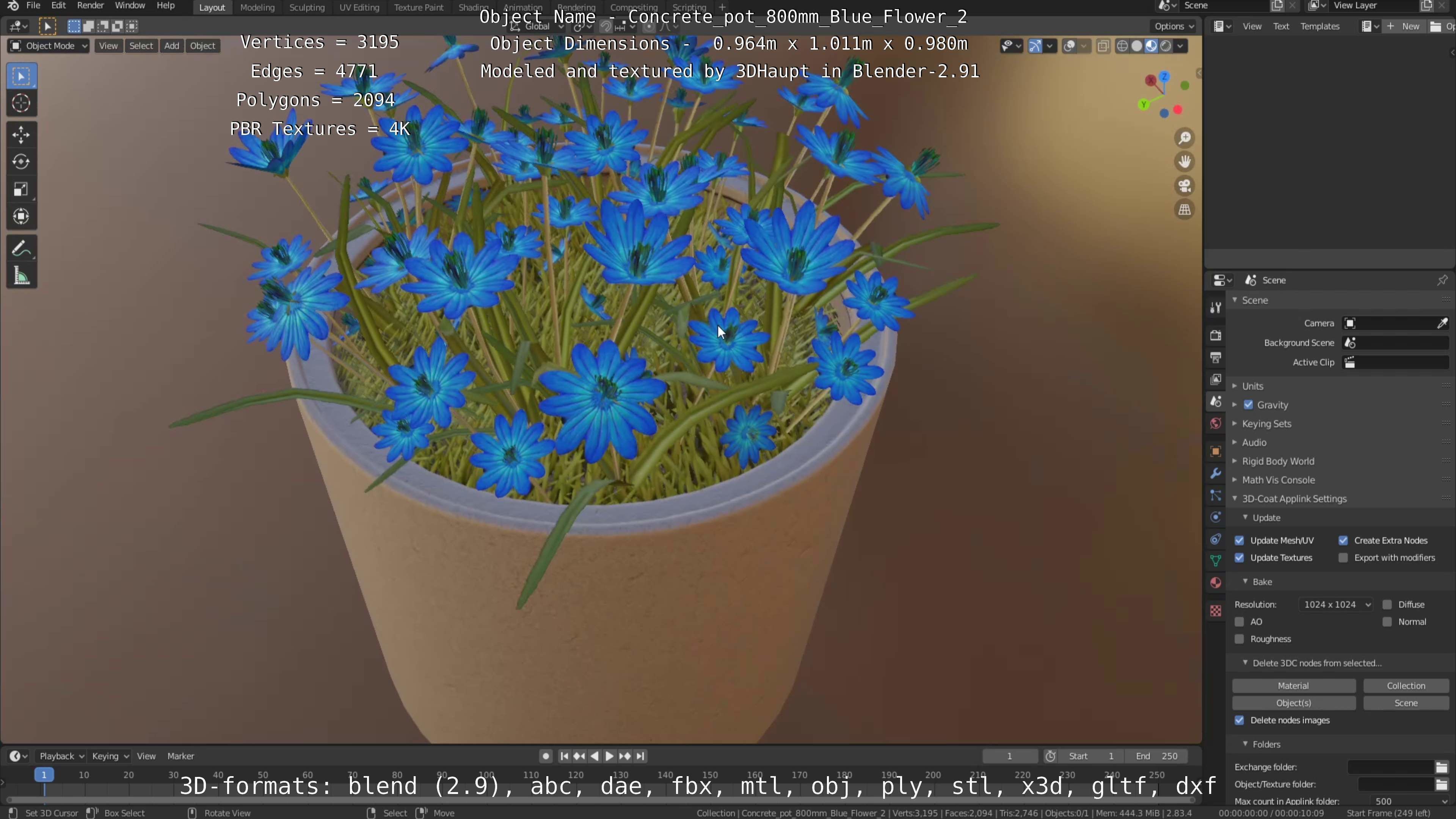Select the Annotate tool

pyautogui.click(x=22, y=248)
